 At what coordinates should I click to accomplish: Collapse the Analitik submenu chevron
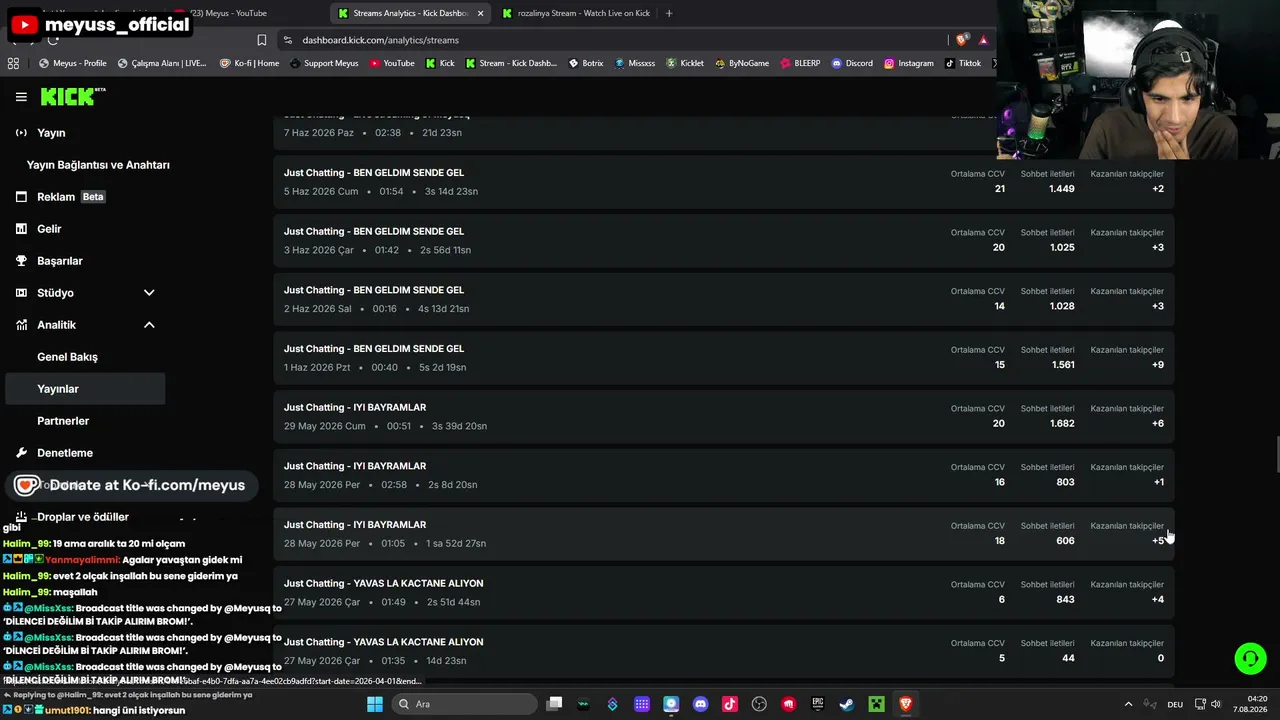point(149,325)
